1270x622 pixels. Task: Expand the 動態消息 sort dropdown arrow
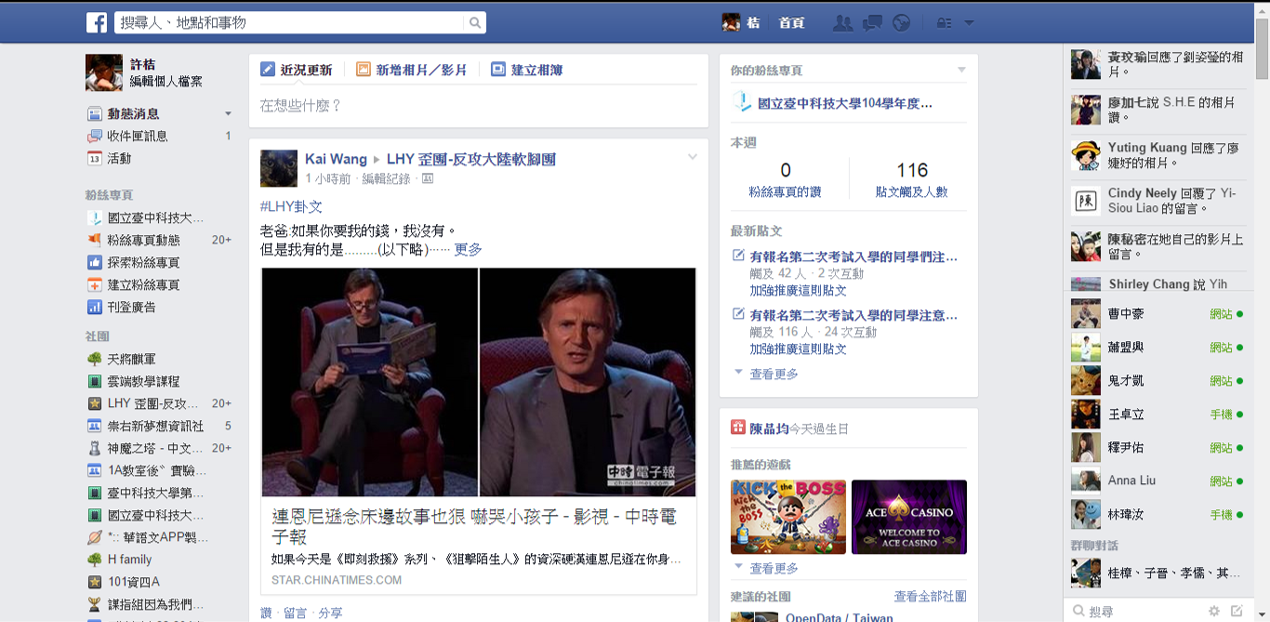228,114
